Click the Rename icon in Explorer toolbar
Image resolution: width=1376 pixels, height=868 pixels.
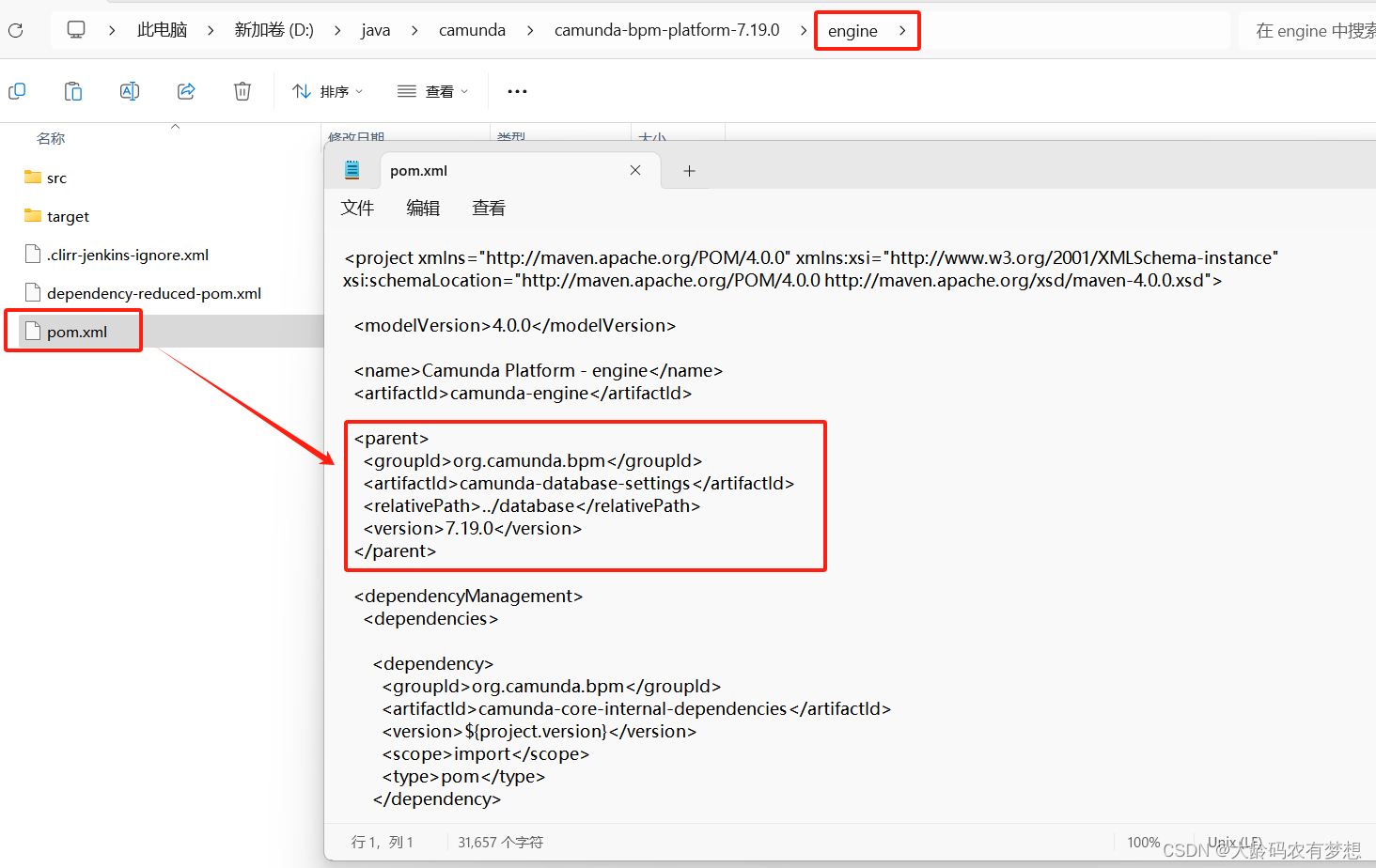[130, 91]
